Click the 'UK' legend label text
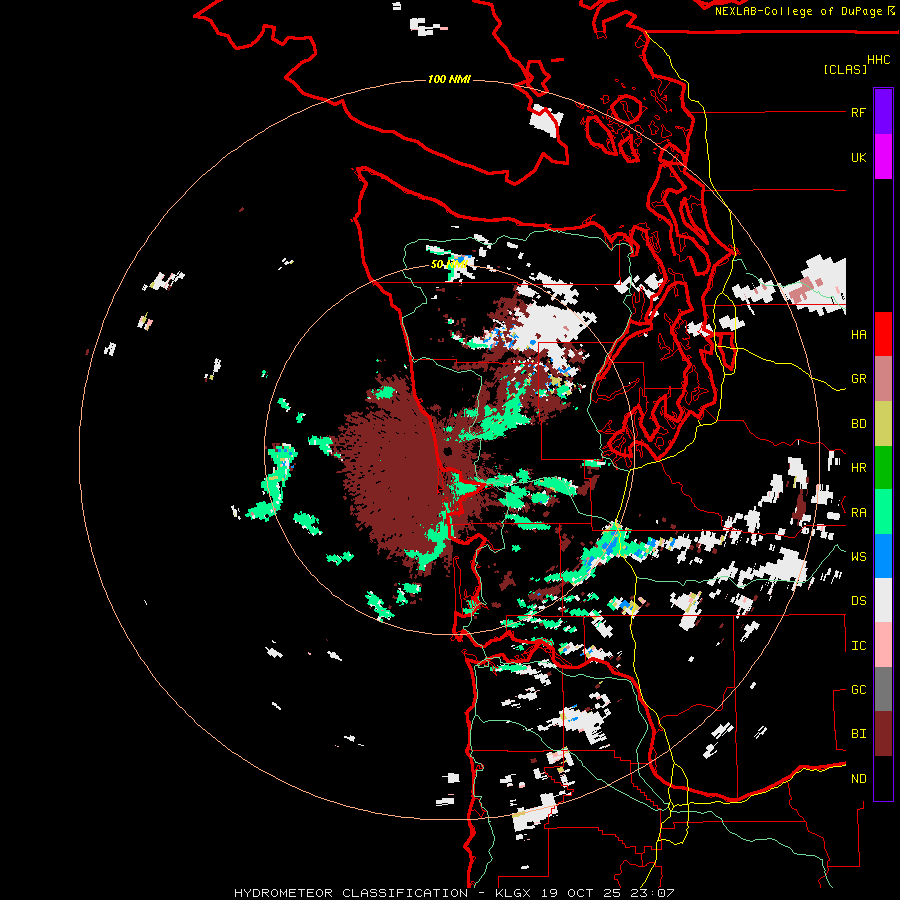 [x=858, y=157]
